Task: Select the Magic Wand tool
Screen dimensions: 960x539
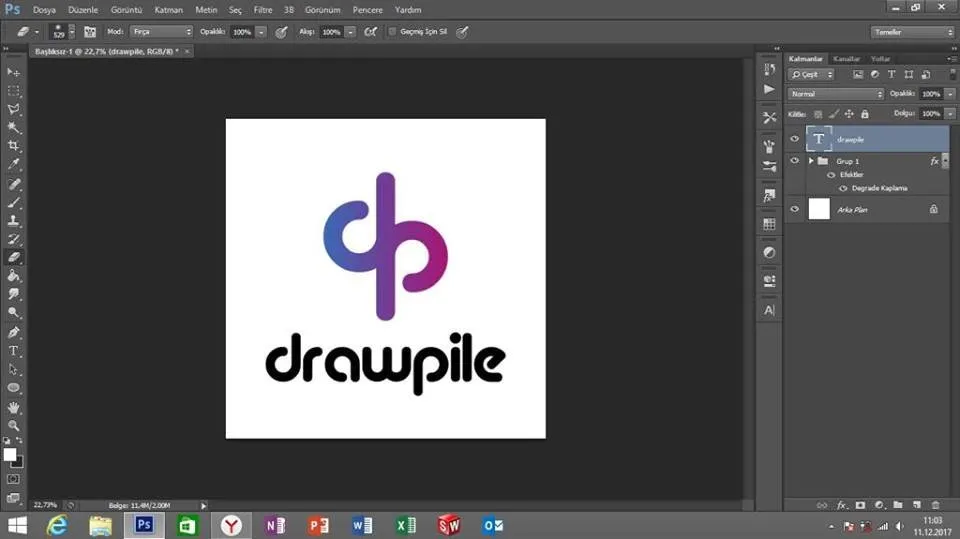Action: [x=13, y=128]
